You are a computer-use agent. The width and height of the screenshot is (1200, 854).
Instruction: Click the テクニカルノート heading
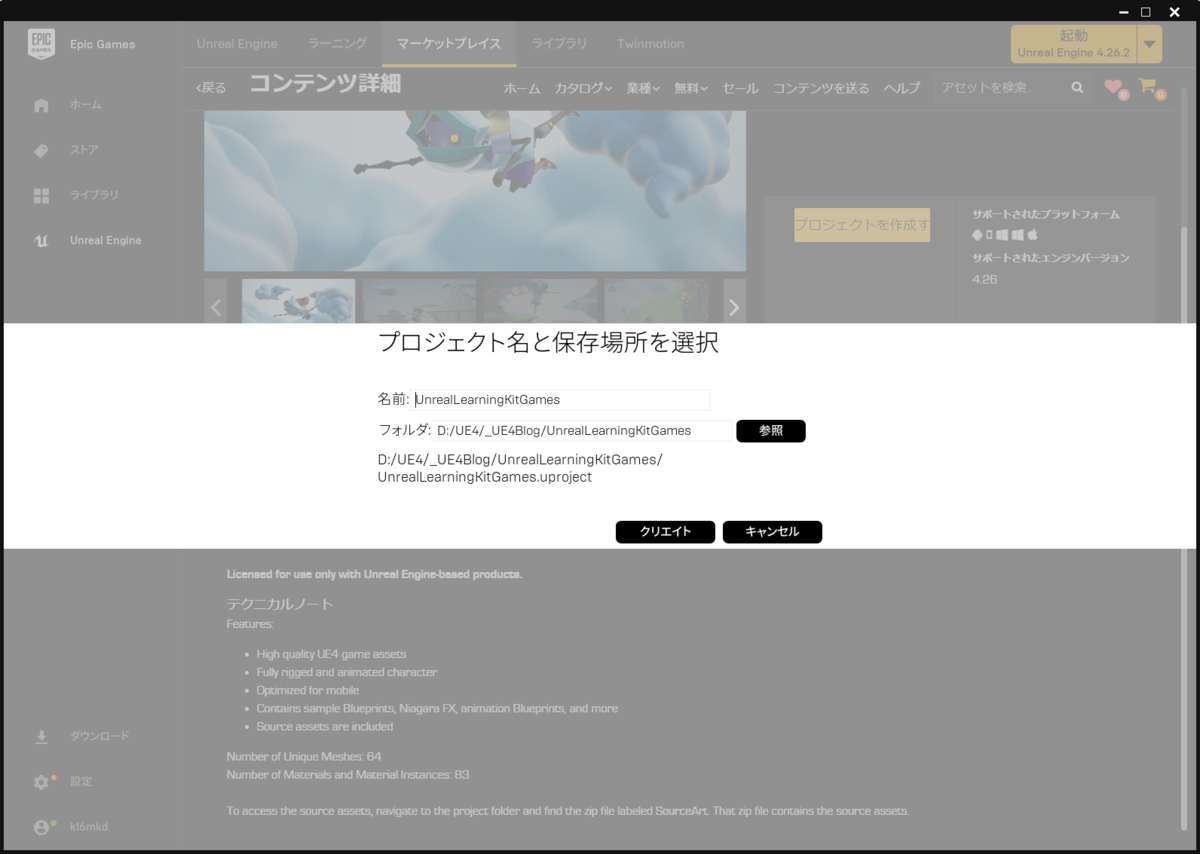tap(280, 604)
